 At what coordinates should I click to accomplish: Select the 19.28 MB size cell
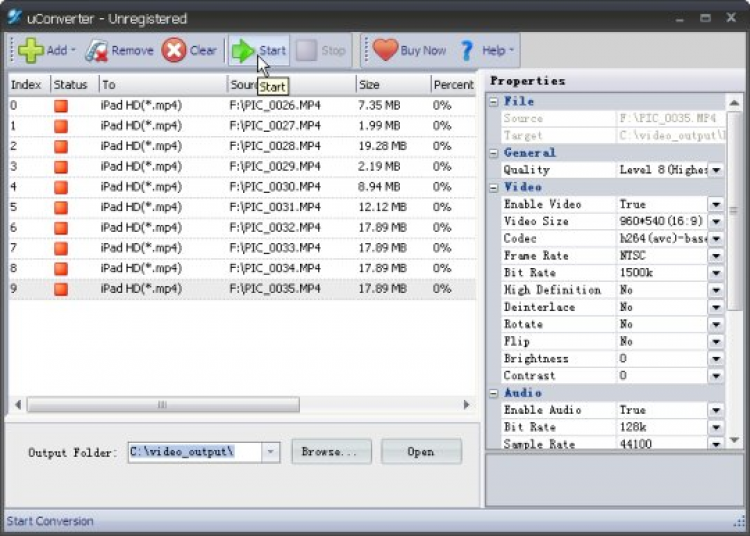[382, 146]
